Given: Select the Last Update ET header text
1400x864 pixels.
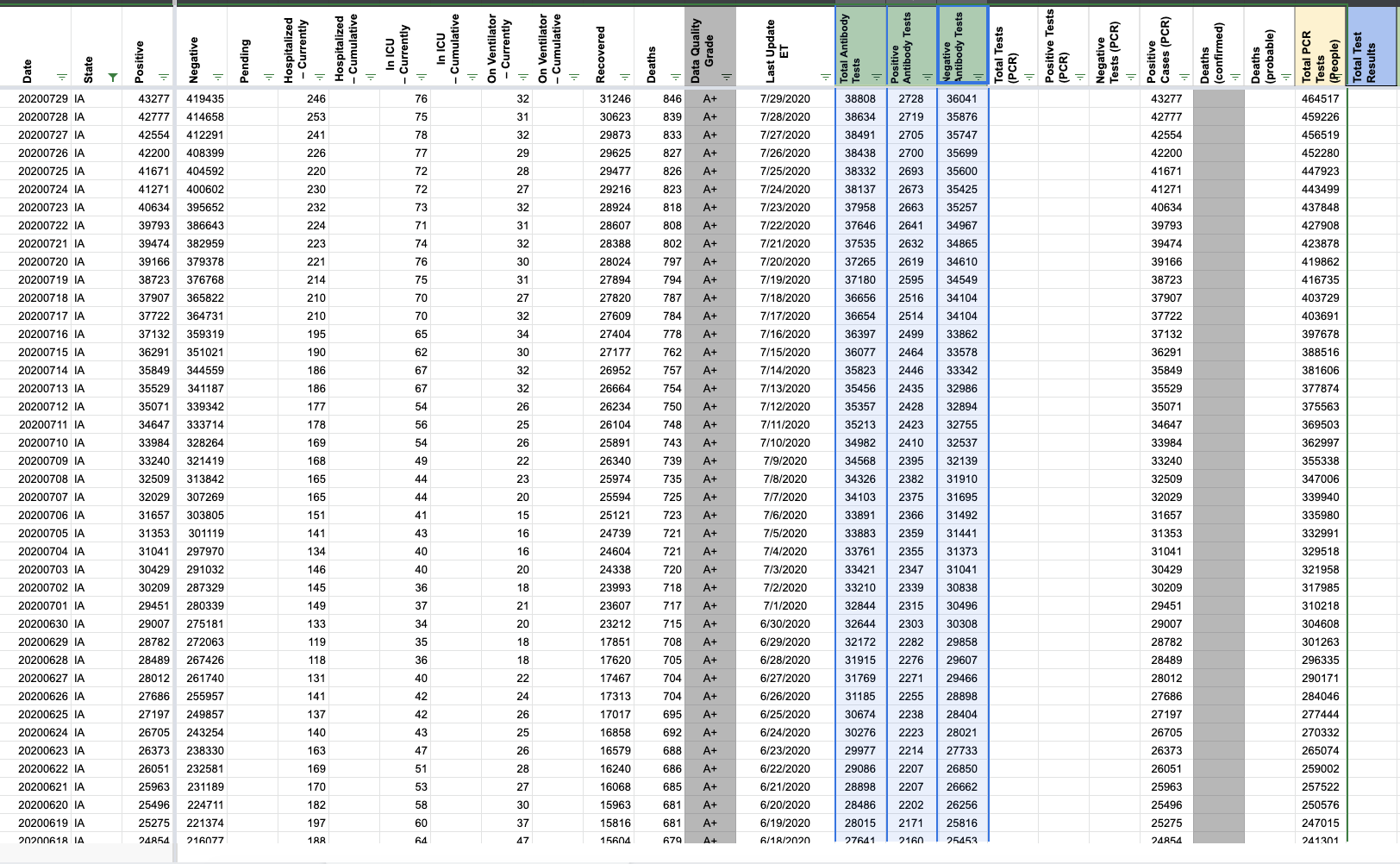Looking at the screenshot, I should click(776, 51).
